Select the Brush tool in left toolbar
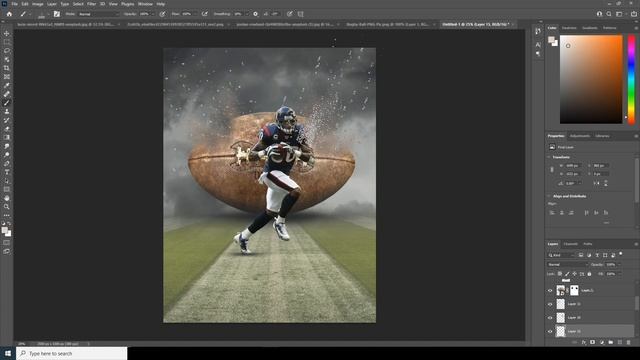This screenshot has height=360, width=640. coord(7,103)
